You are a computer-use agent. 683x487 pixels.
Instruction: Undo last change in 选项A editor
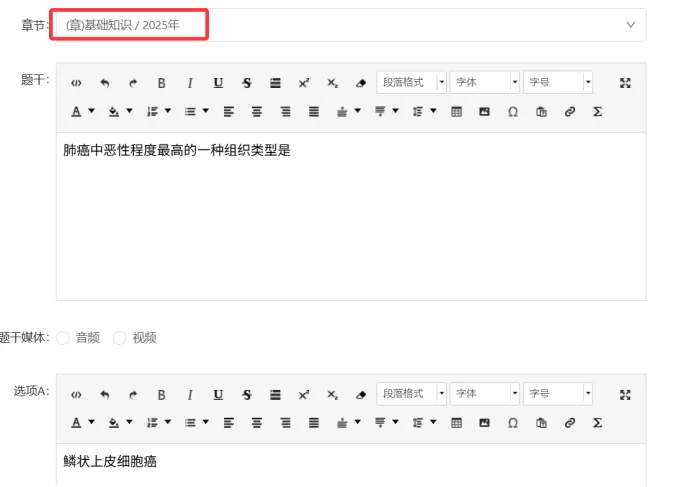click(105, 395)
